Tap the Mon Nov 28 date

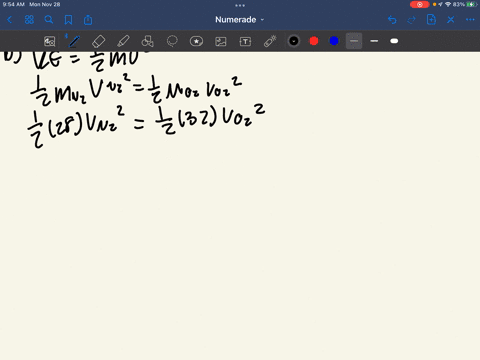[45, 5]
